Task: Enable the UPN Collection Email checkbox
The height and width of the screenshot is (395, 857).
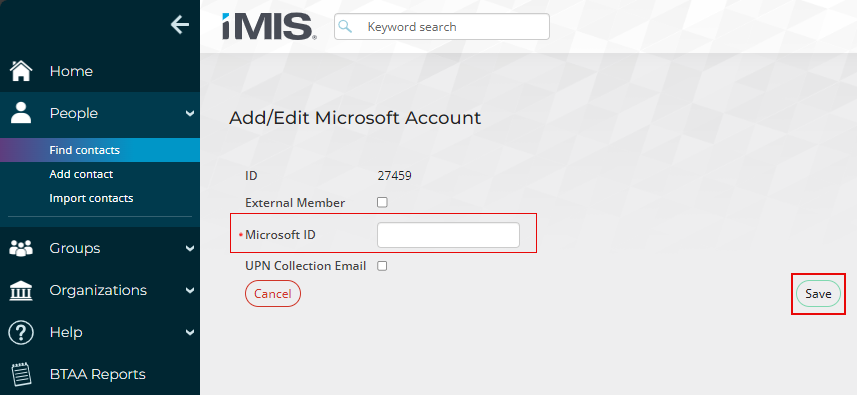Action: (x=382, y=266)
